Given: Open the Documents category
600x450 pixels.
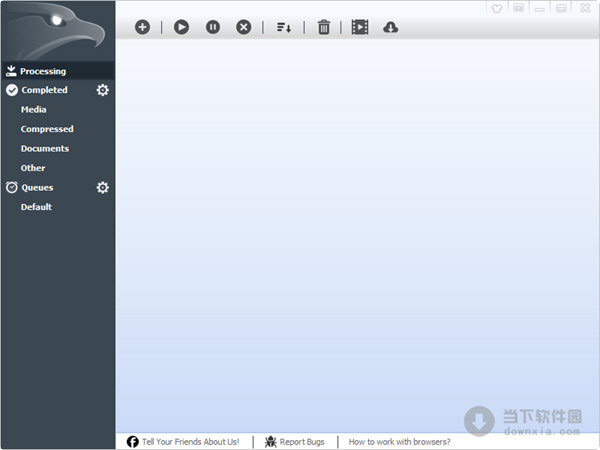Looking at the screenshot, I should [x=45, y=148].
